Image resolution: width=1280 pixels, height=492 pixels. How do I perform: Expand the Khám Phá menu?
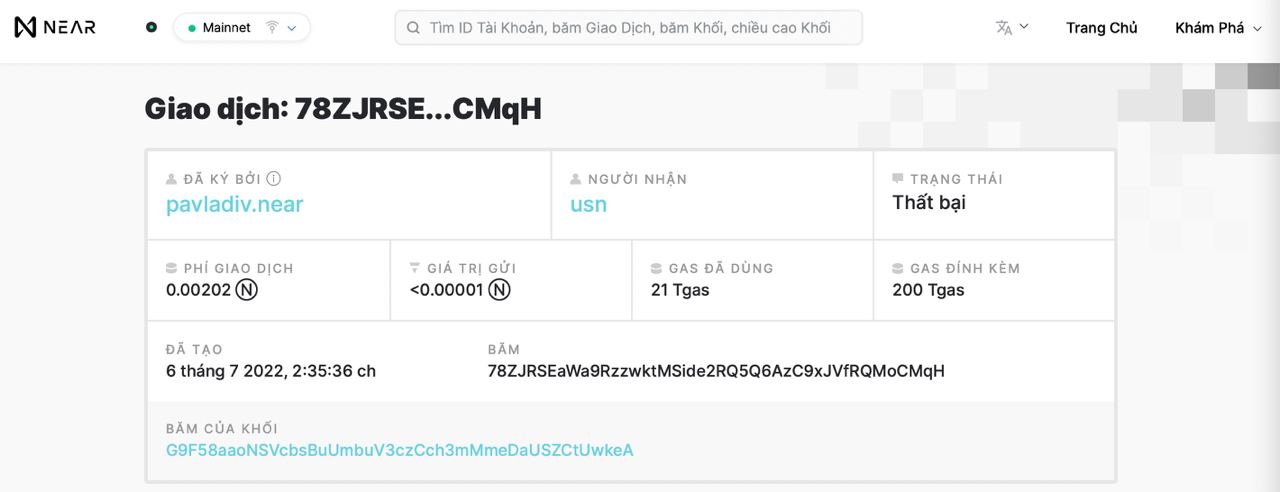(1218, 28)
